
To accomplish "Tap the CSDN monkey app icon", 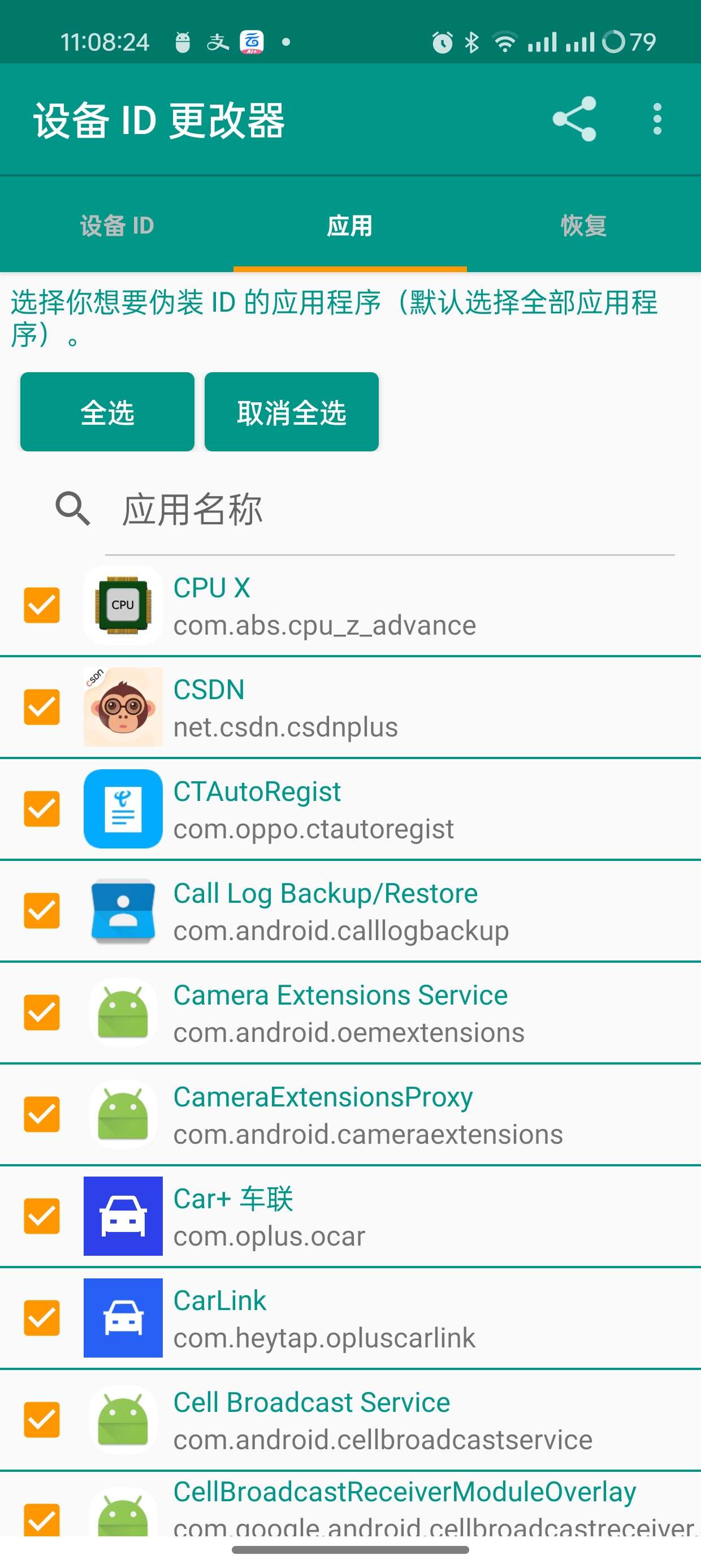I will tap(123, 707).
